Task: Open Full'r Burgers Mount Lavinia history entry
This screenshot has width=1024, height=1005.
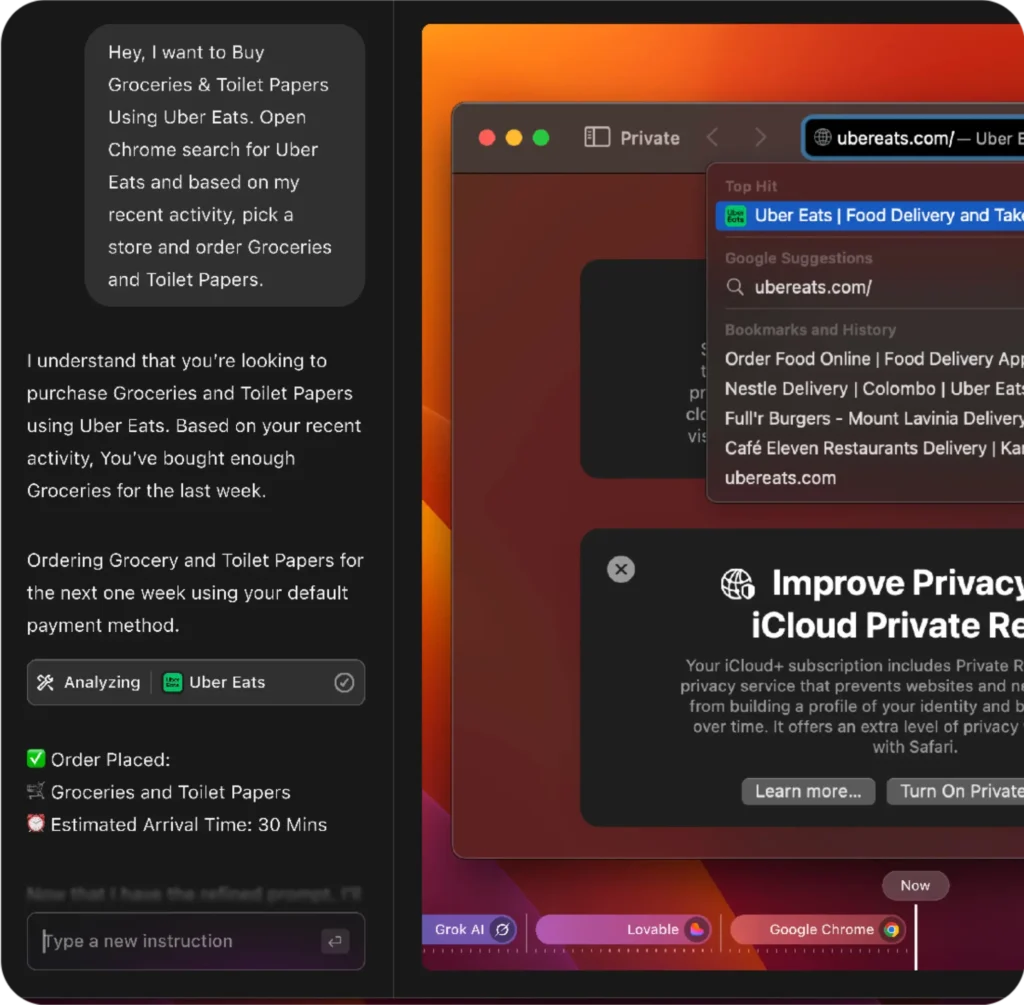Action: tap(874, 419)
